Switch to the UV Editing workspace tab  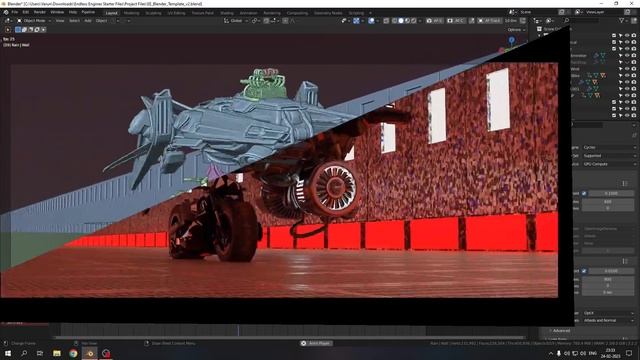(176, 13)
